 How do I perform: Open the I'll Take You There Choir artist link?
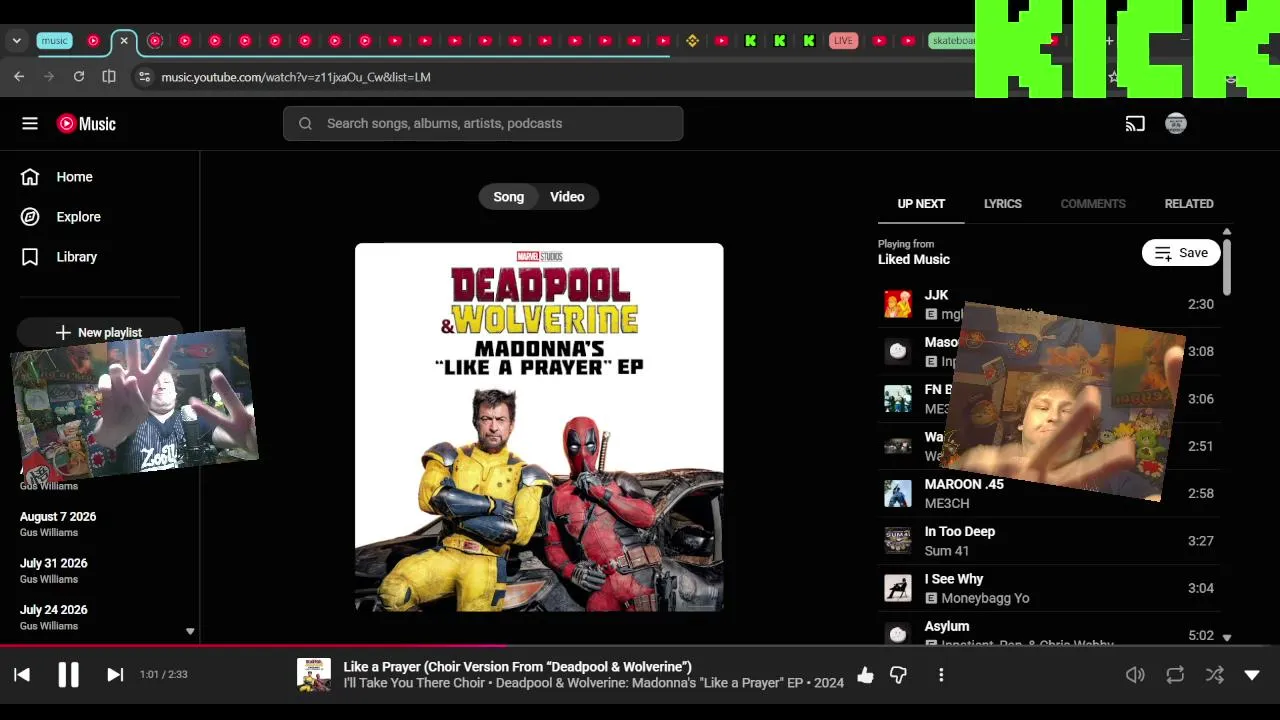(x=415, y=683)
